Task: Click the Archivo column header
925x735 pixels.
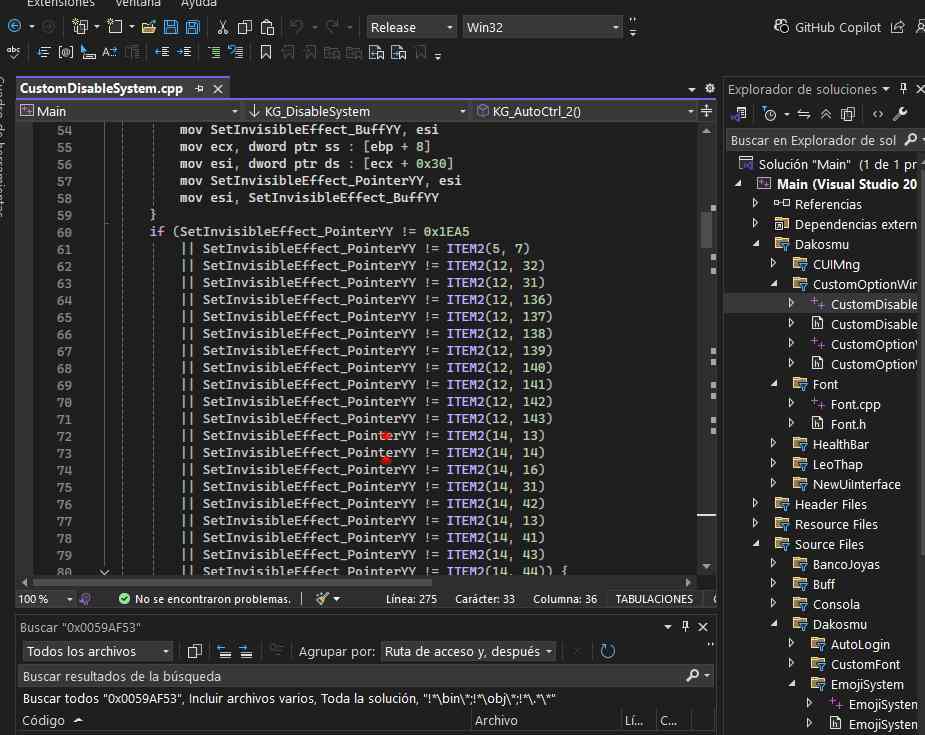Action: tap(496, 720)
